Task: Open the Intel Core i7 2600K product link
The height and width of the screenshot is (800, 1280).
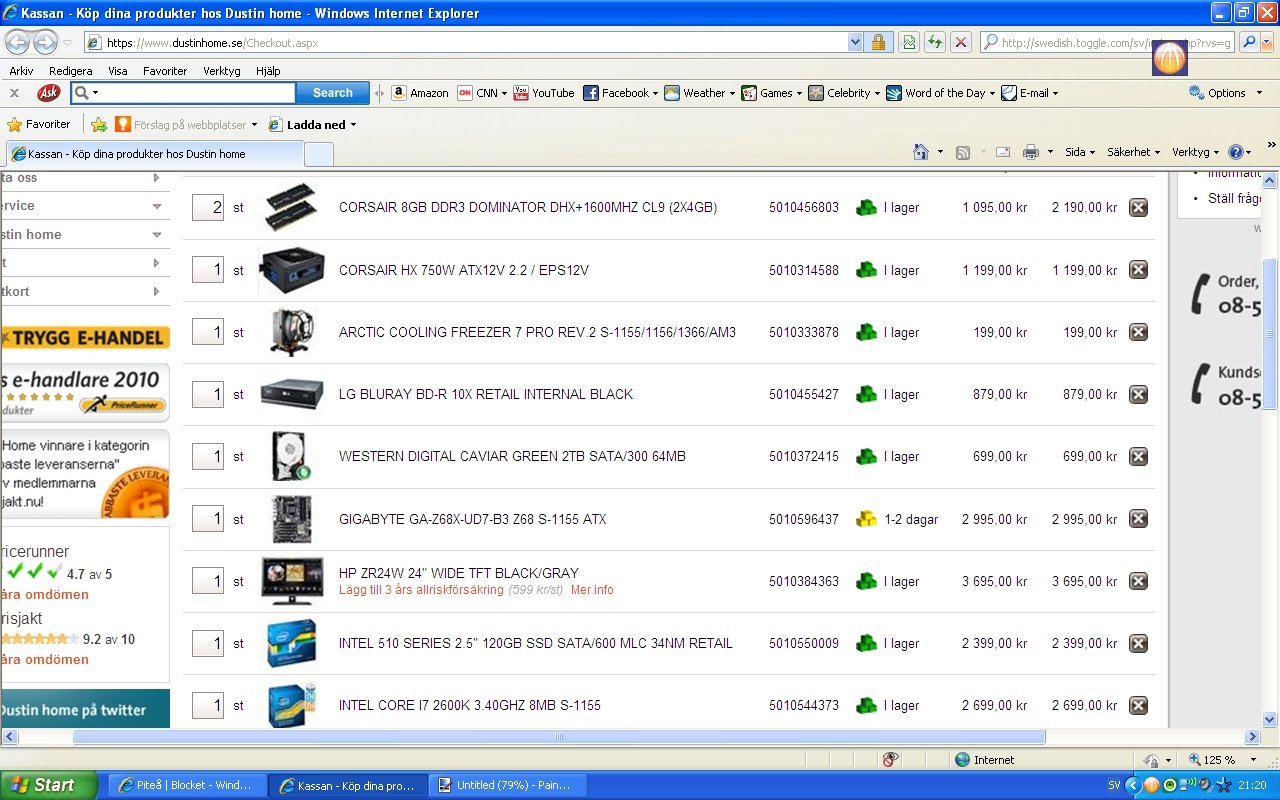Action: pos(470,705)
